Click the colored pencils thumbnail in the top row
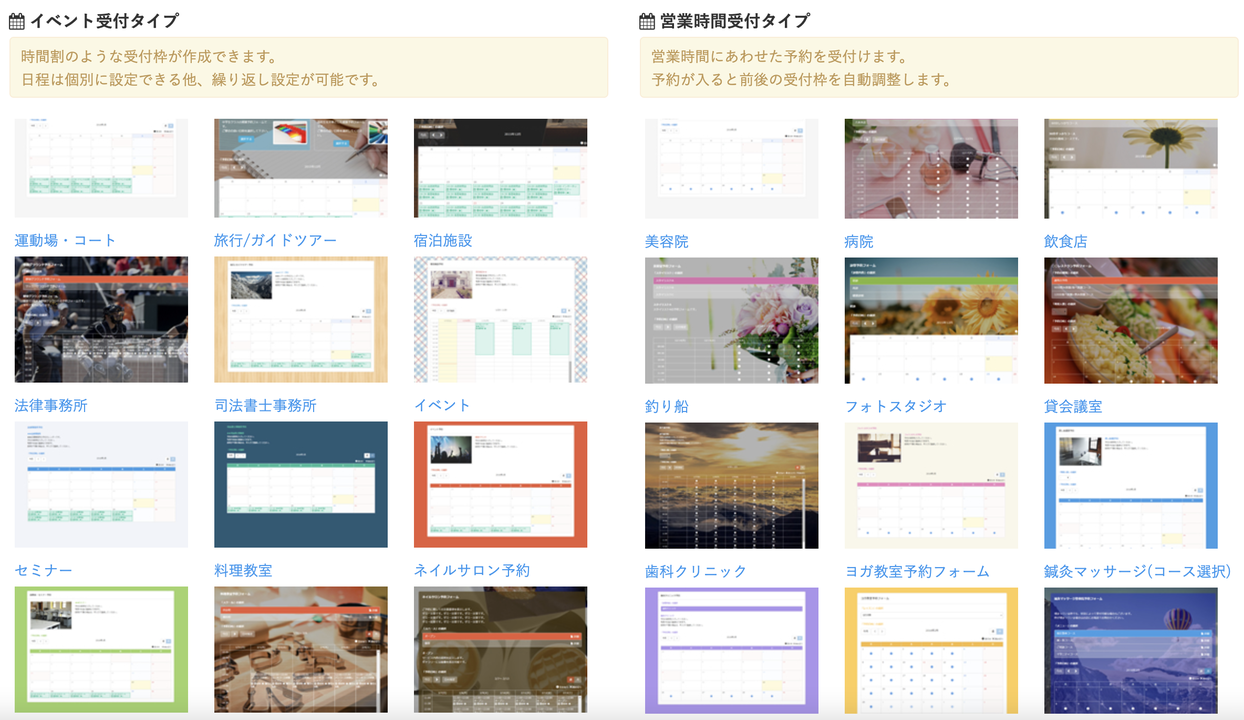Viewport: 1244px width, 720px height. pos(301,168)
